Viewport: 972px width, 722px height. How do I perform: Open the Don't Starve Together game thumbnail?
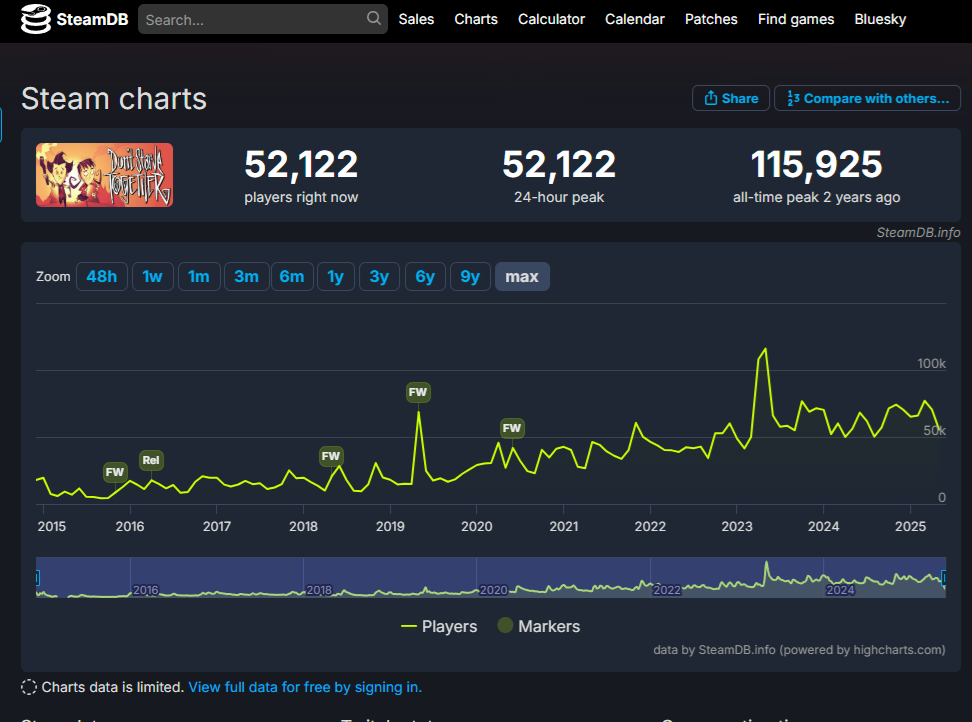(x=105, y=175)
